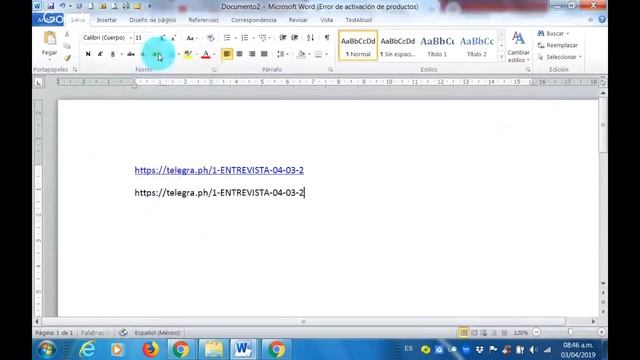
Task: Expand the Styles gallery more arrow
Action: [502, 58]
